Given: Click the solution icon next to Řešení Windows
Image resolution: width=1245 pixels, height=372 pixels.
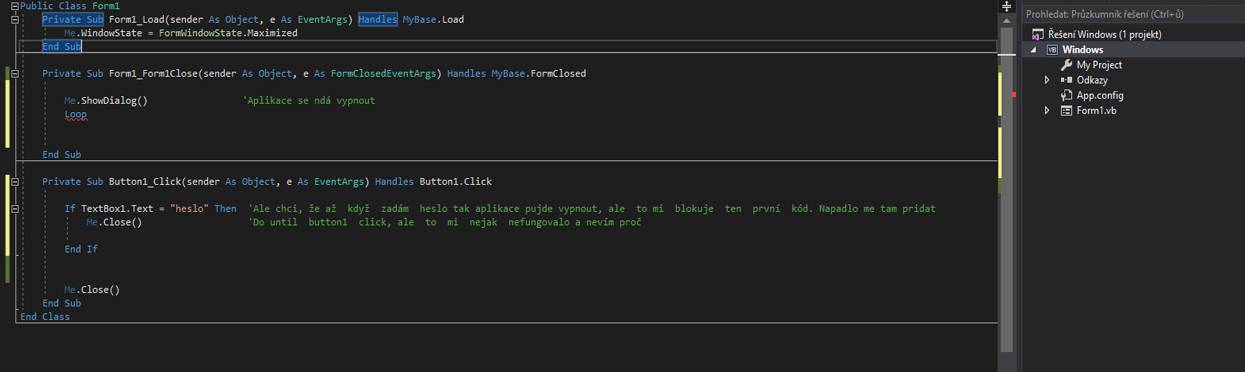Looking at the screenshot, I should (1037, 34).
